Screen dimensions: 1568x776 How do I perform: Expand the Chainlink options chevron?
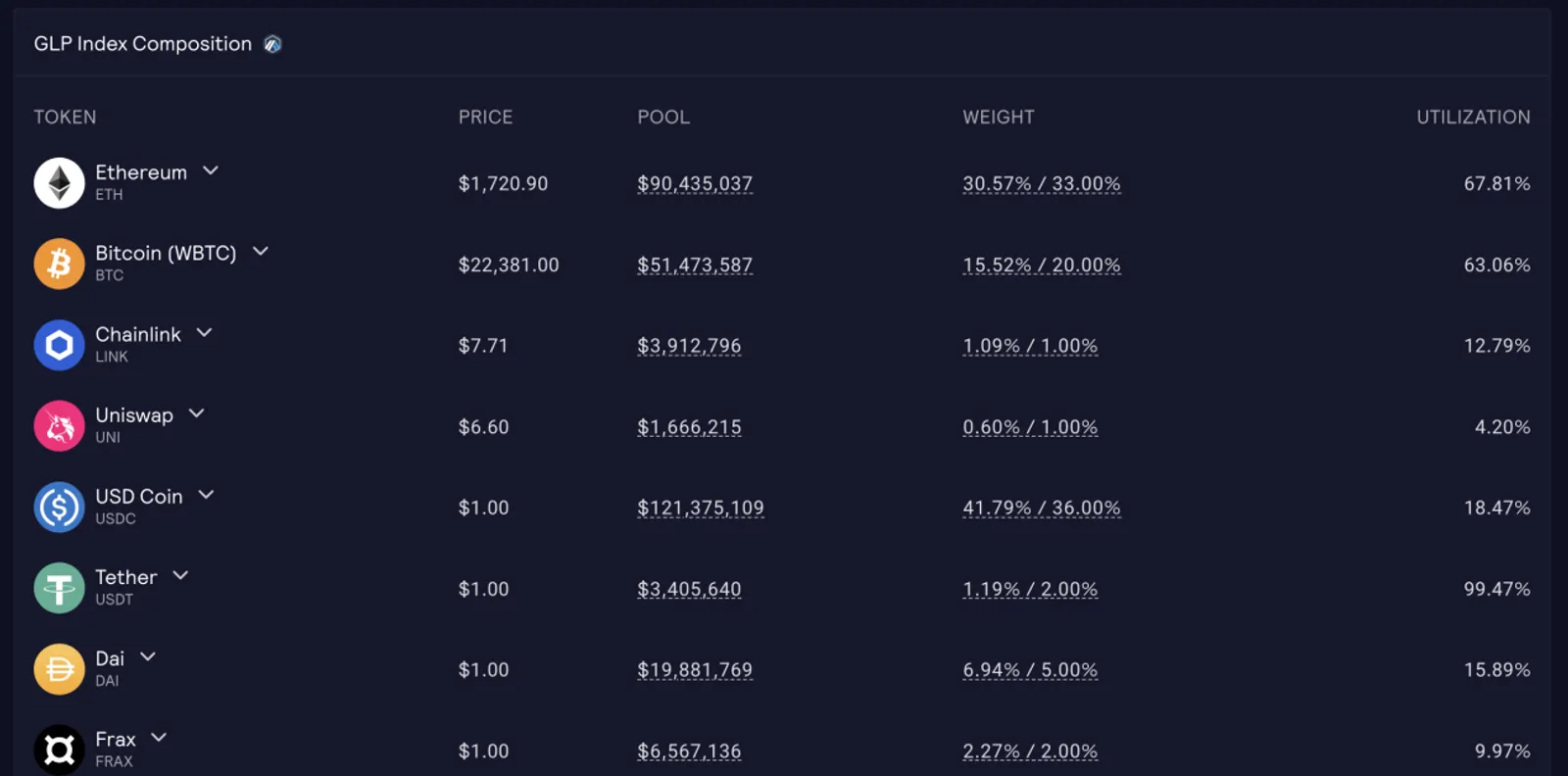pos(204,332)
